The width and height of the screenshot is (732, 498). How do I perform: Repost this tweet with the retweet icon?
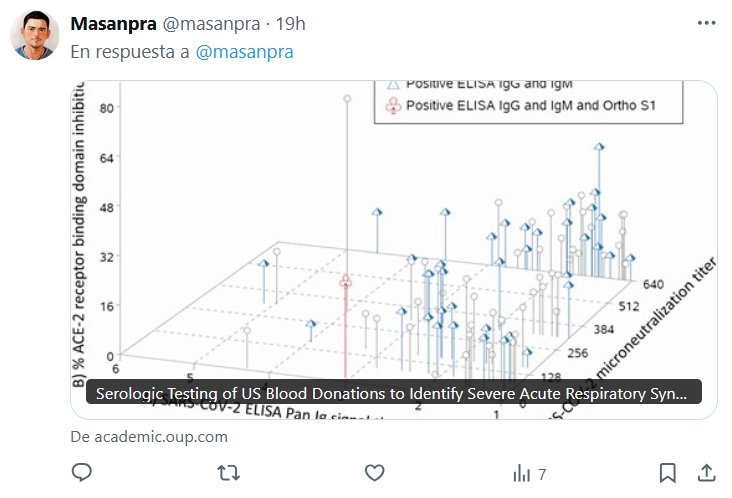point(229,472)
